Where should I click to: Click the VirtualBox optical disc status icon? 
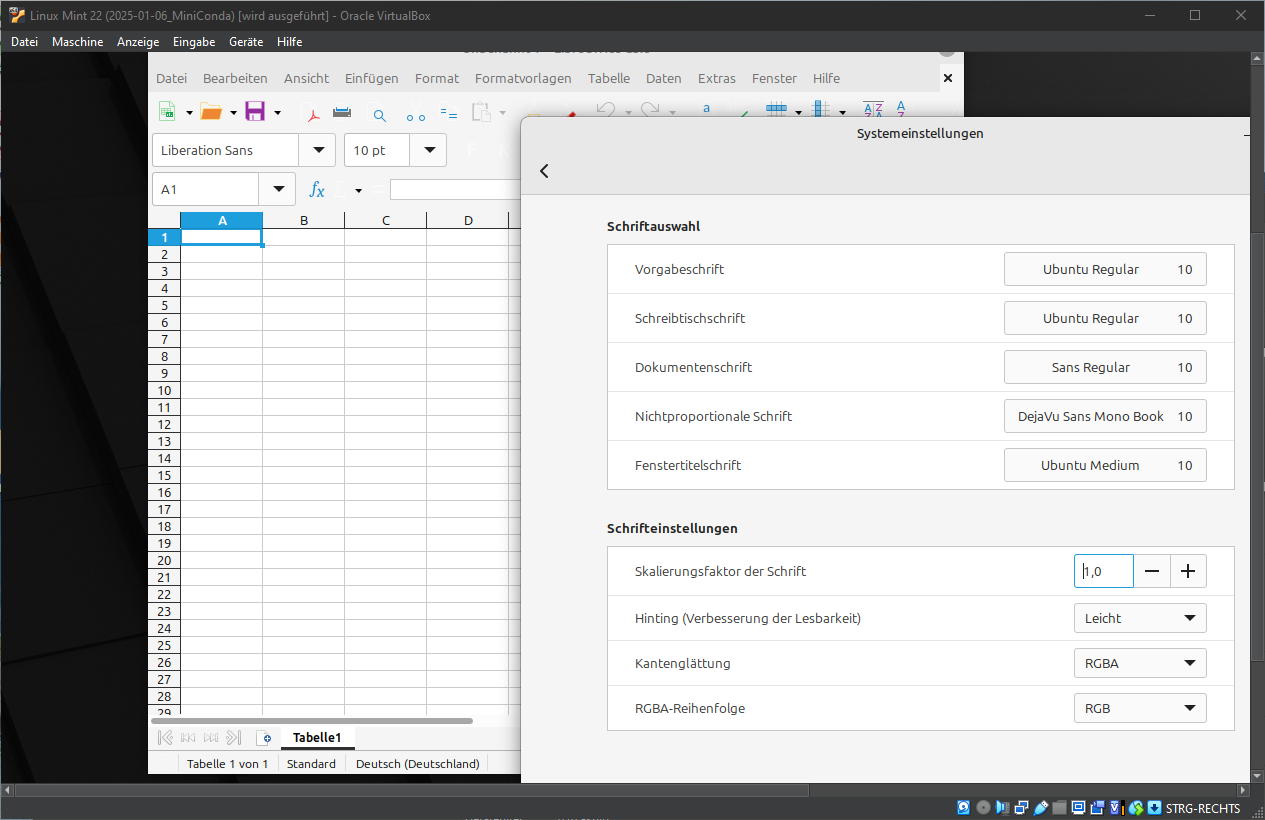983,808
